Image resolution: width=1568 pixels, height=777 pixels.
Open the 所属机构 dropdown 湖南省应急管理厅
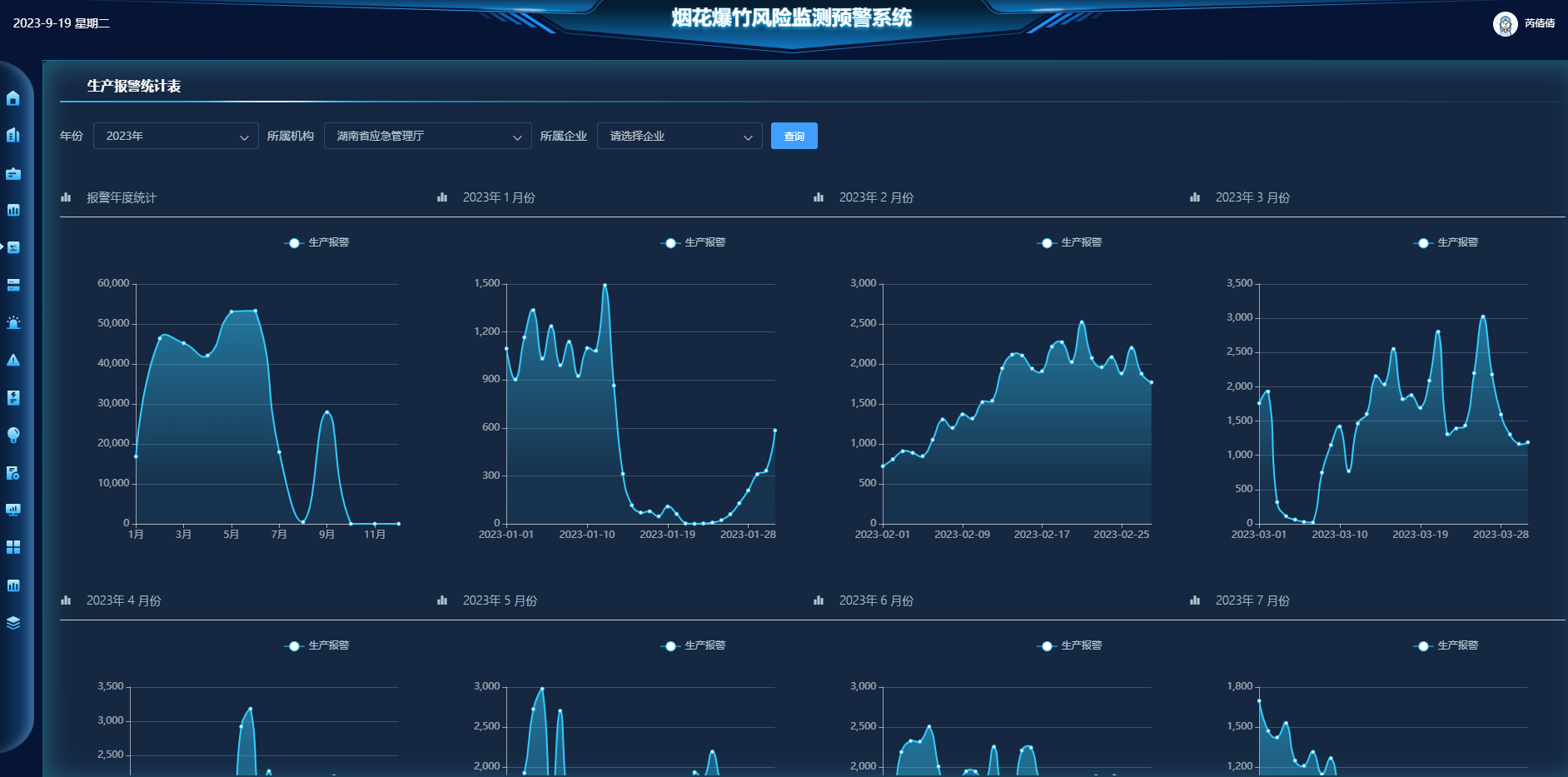click(428, 136)
